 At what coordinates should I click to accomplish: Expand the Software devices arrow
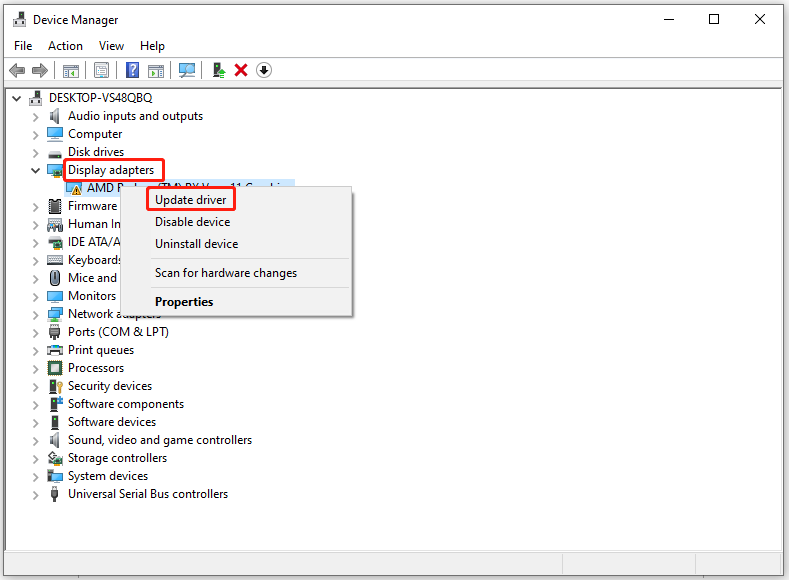coord(35,423)
